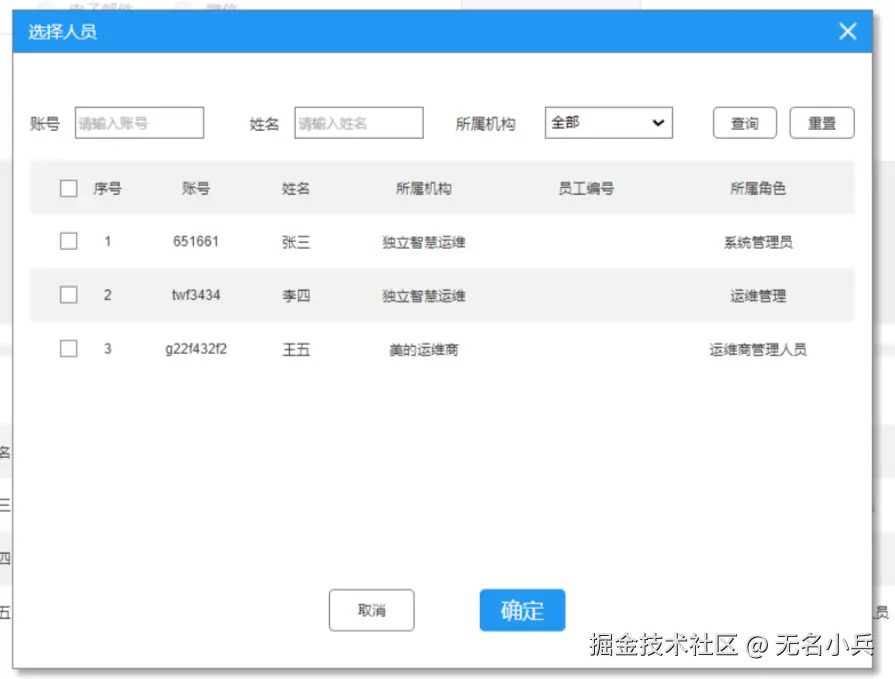Click account cell 651661
Image resolution: width=895 pixels, height=679 pixels.
pyautogui.click(x=196, y=241)
